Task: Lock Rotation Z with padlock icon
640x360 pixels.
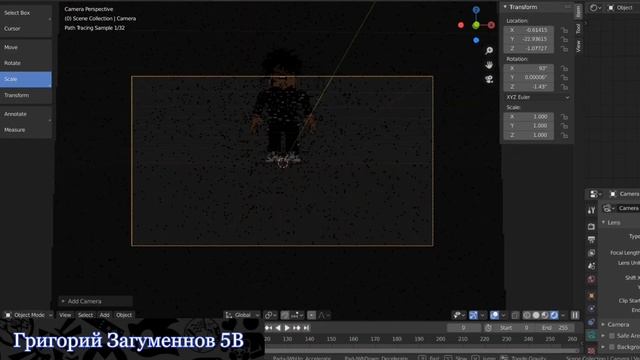Action: [x=564, y=87]
